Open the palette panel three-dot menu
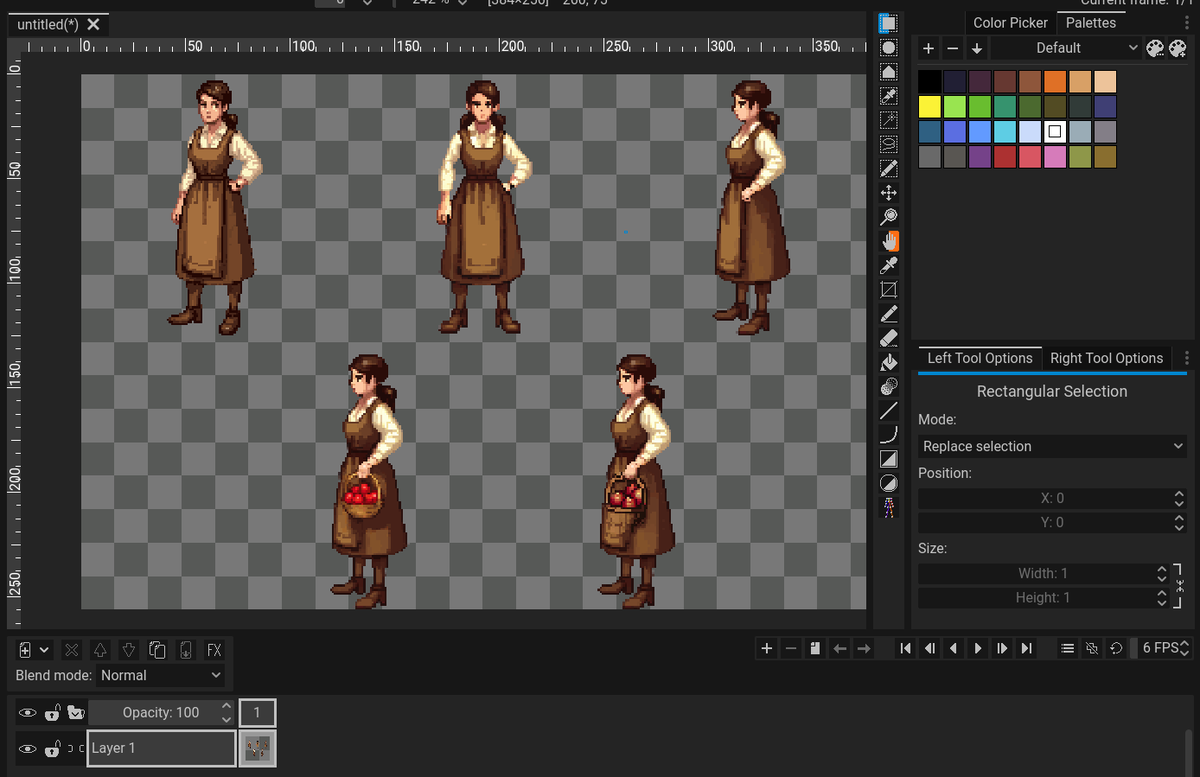Viewport: 1200px width, 777px height. 1187,22
